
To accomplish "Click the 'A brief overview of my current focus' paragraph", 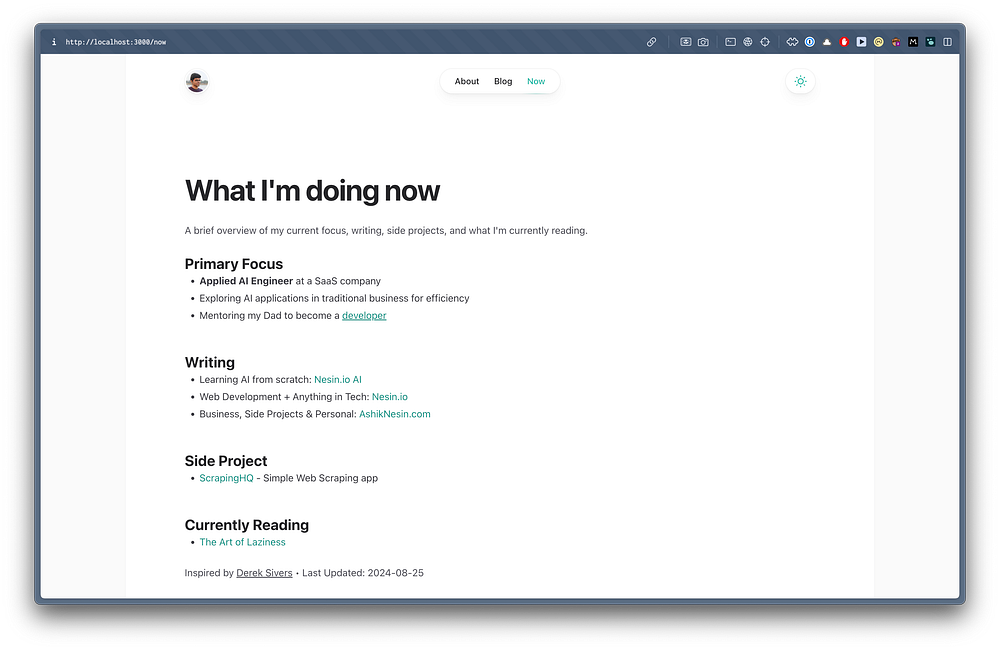I will (386, 231).
